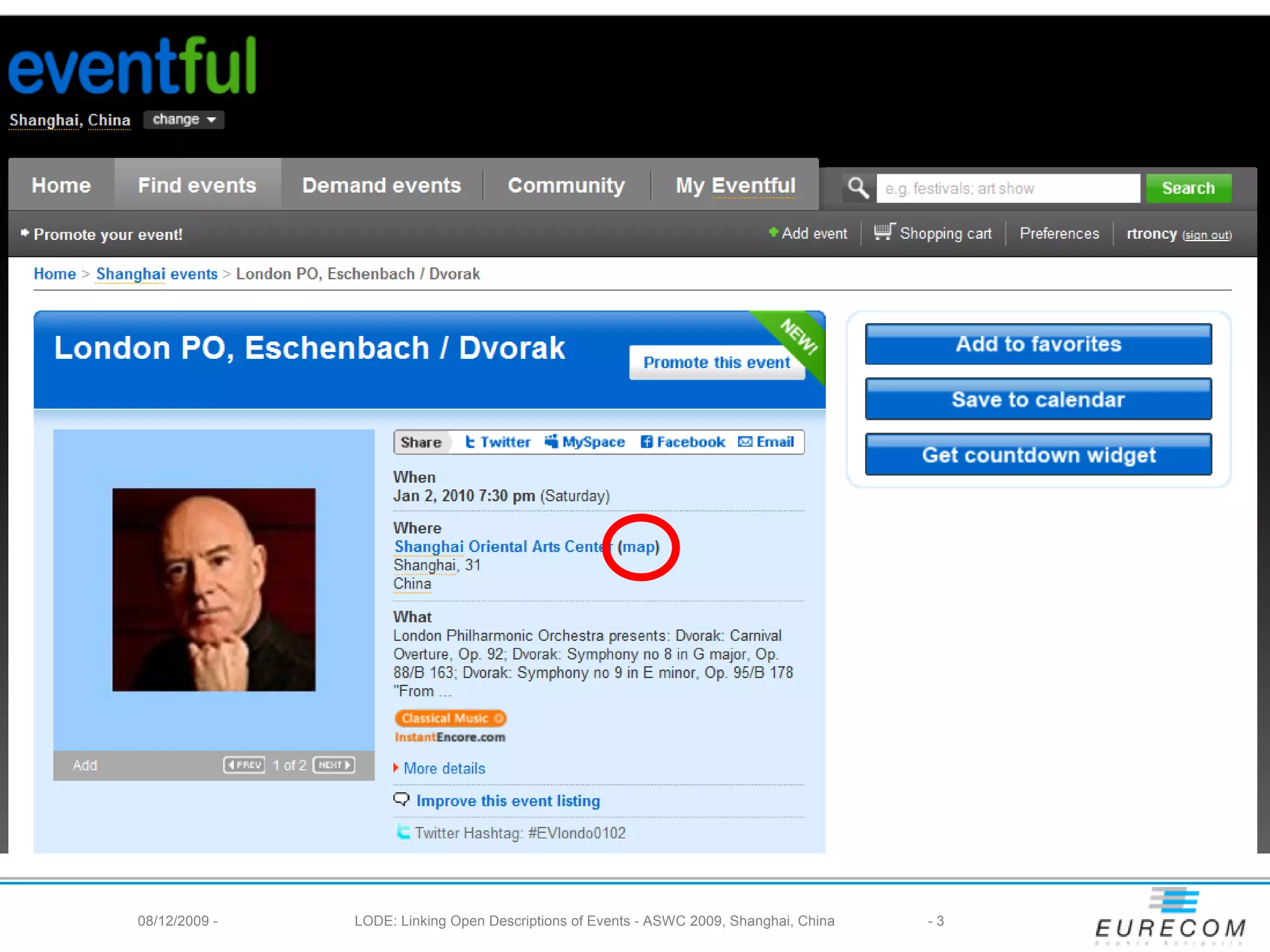Open the map link for venue
This screenshot has height=952, width=1270.
(639, 547)
